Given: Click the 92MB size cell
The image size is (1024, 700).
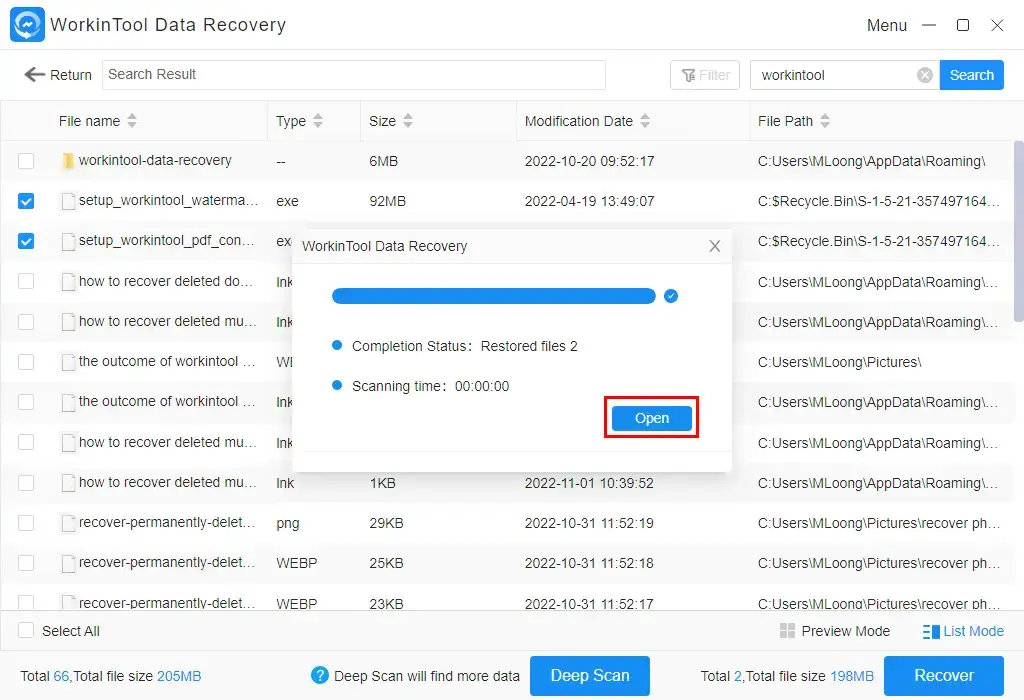Looking at the screenshot, I should pyautogui.click(x=387, y=201).
